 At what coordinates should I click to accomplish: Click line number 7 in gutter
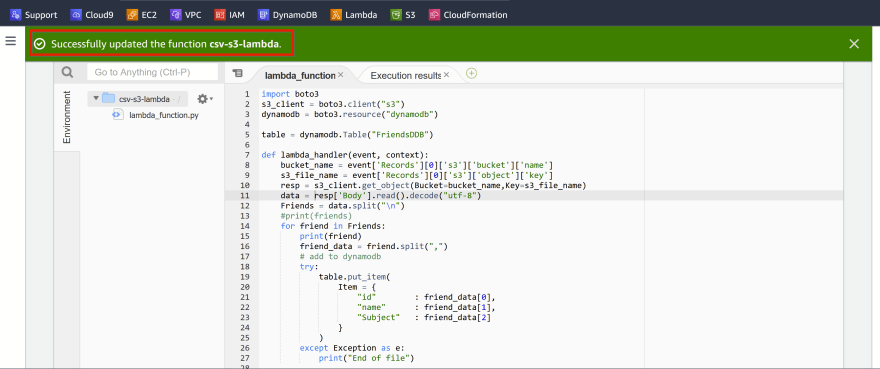tap(248, 155)
